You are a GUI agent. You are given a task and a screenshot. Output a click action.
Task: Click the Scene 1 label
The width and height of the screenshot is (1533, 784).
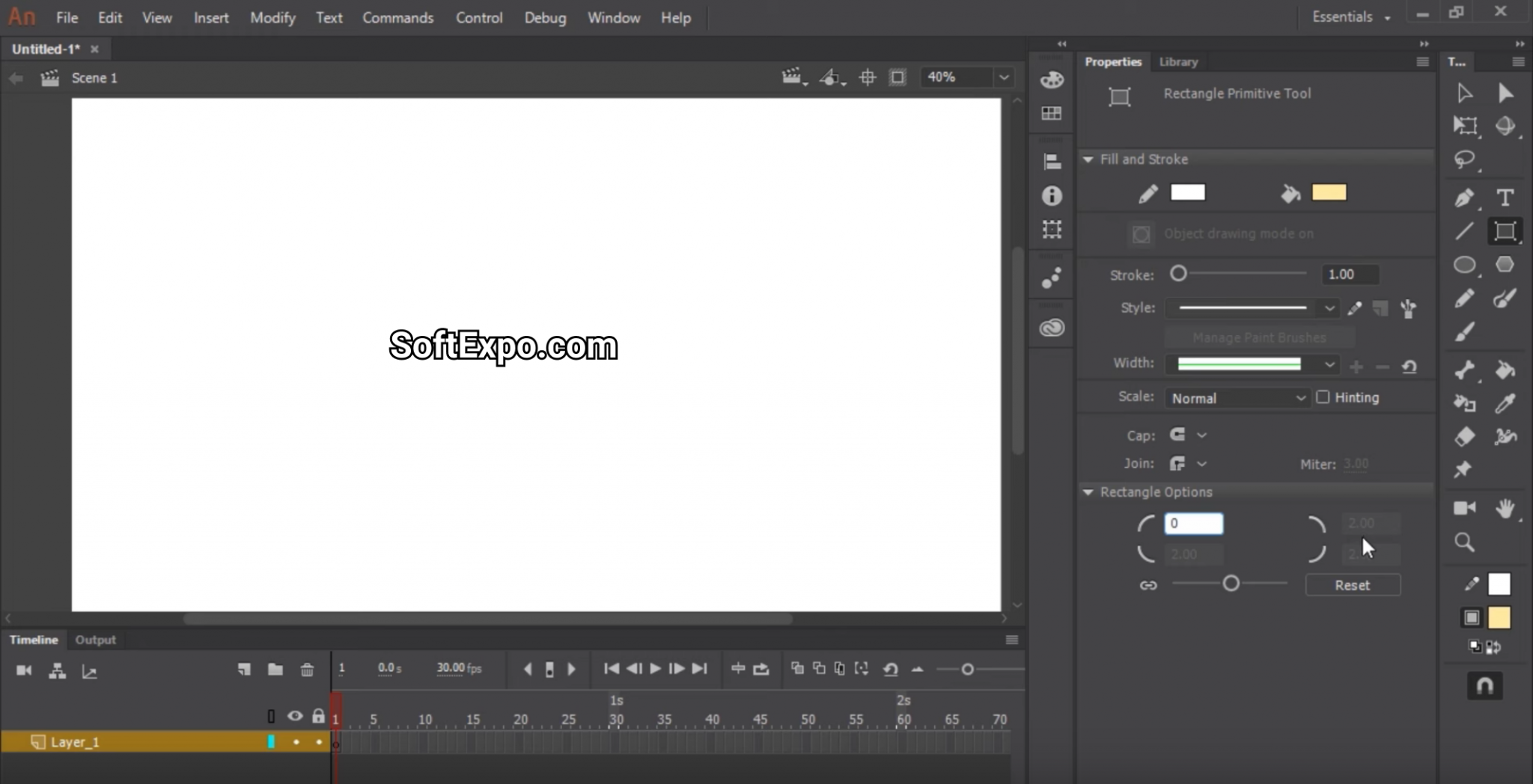pos(94,78)
